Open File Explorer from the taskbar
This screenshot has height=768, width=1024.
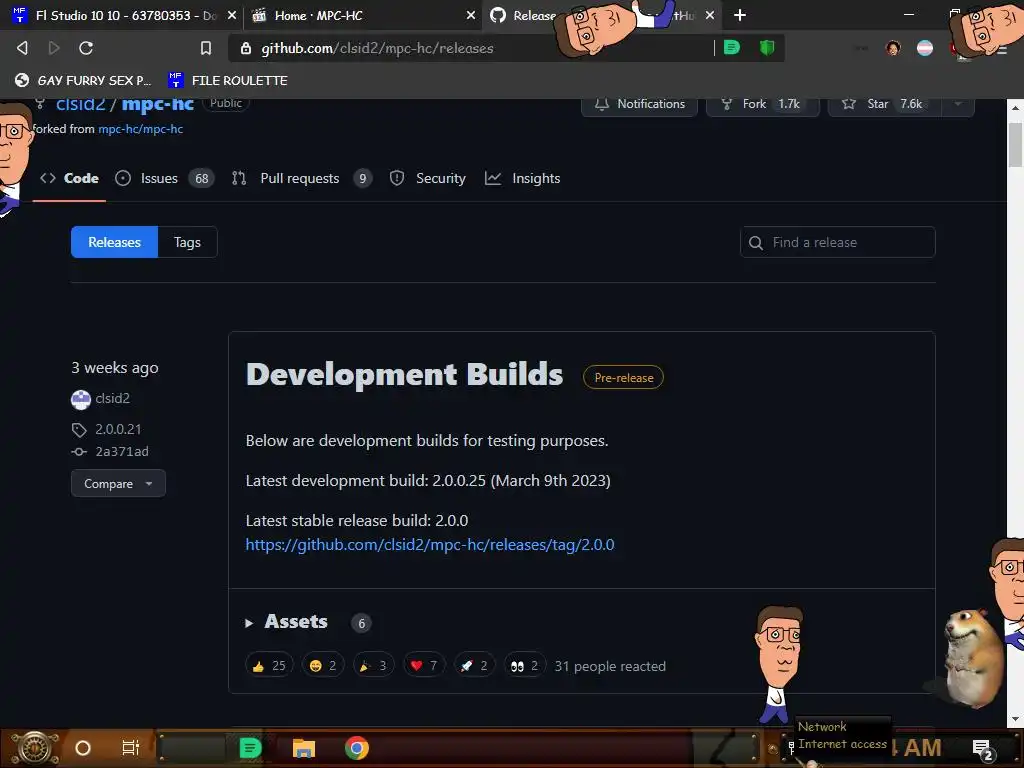click(304, 748)
